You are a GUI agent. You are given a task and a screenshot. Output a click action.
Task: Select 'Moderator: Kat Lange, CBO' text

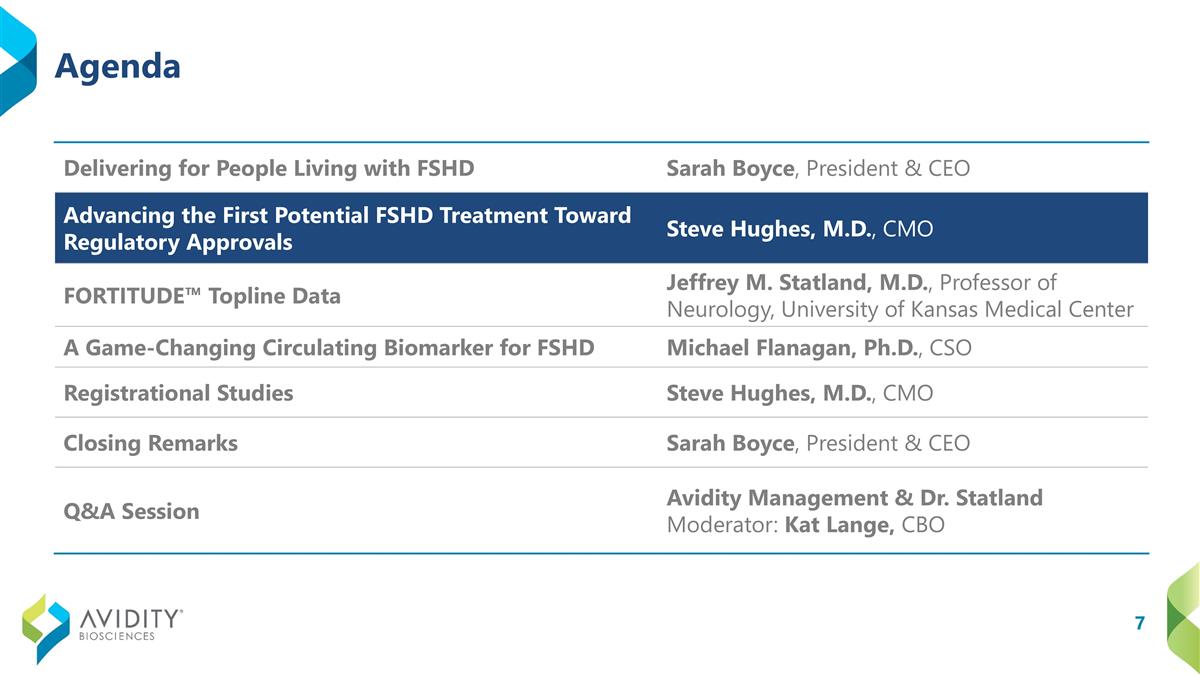coord(805,525)
